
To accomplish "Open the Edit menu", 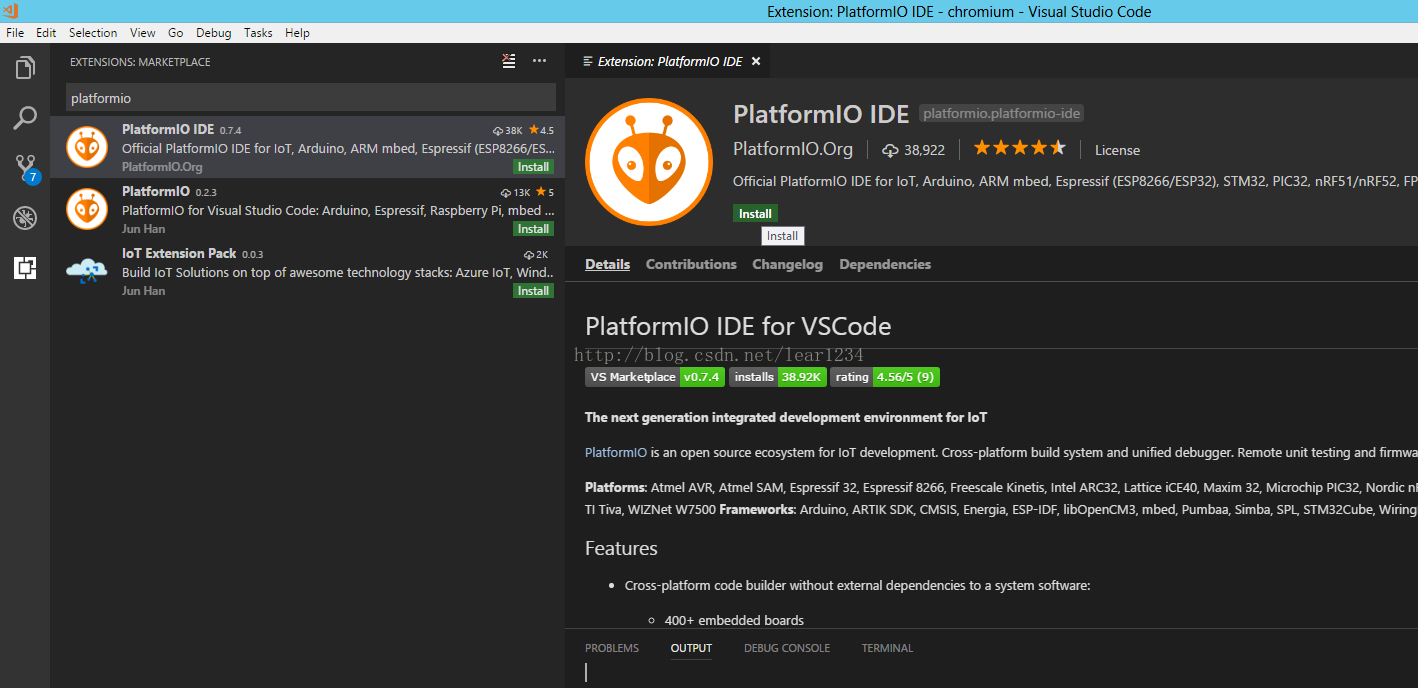I will [46, 33].
